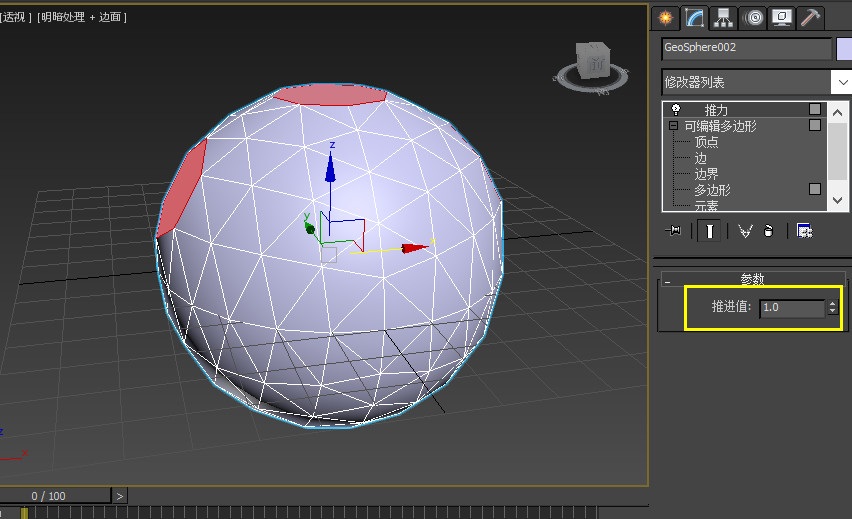Screen dimensions: 852x519
Task: Open Configure Modifier Sets icon
Action: click(x=804, y=231)
